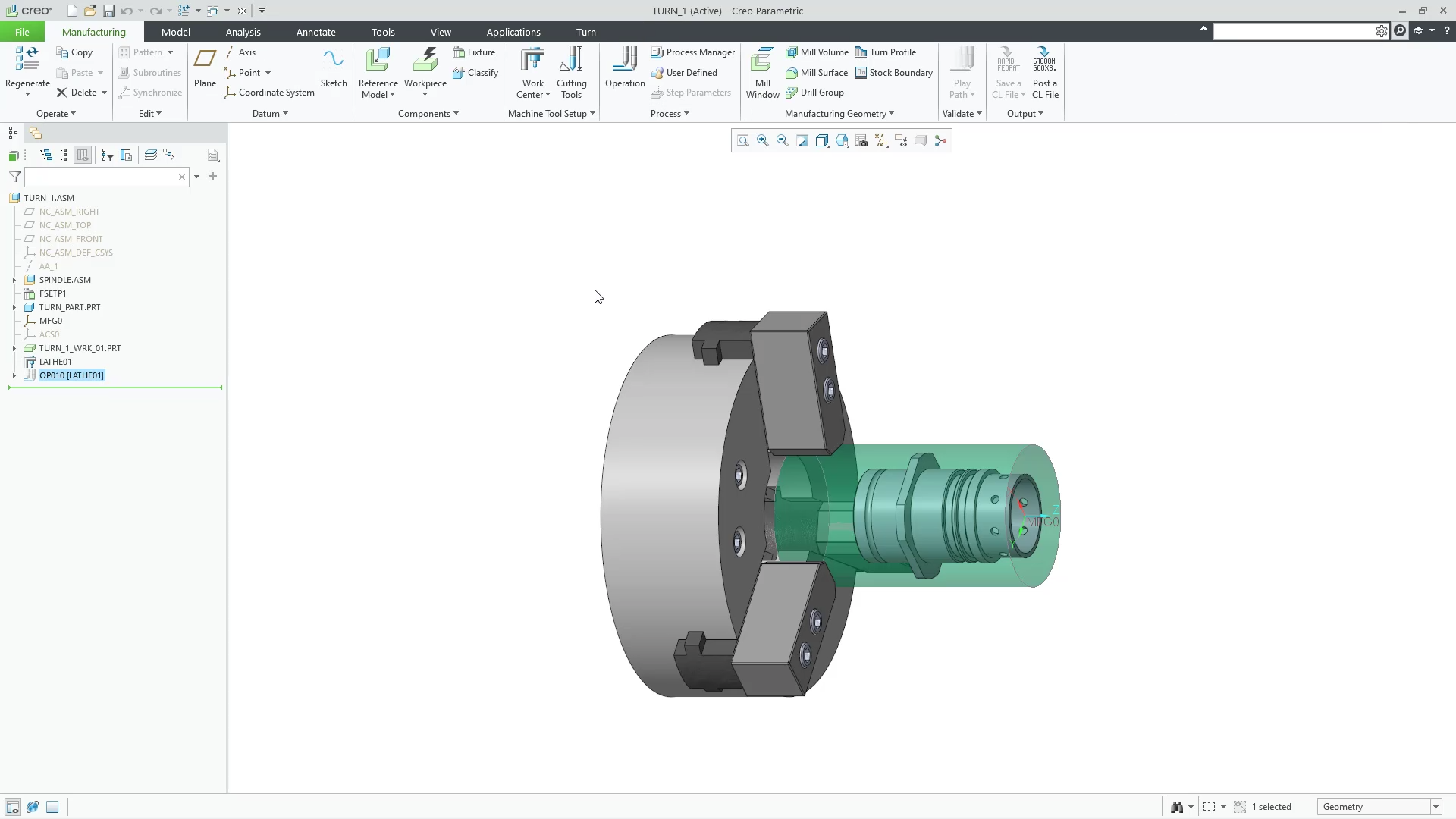This screenshot has width=1456, height=819.
Task: Switch to the Analysis tab
Action: [x=243, y=32]
